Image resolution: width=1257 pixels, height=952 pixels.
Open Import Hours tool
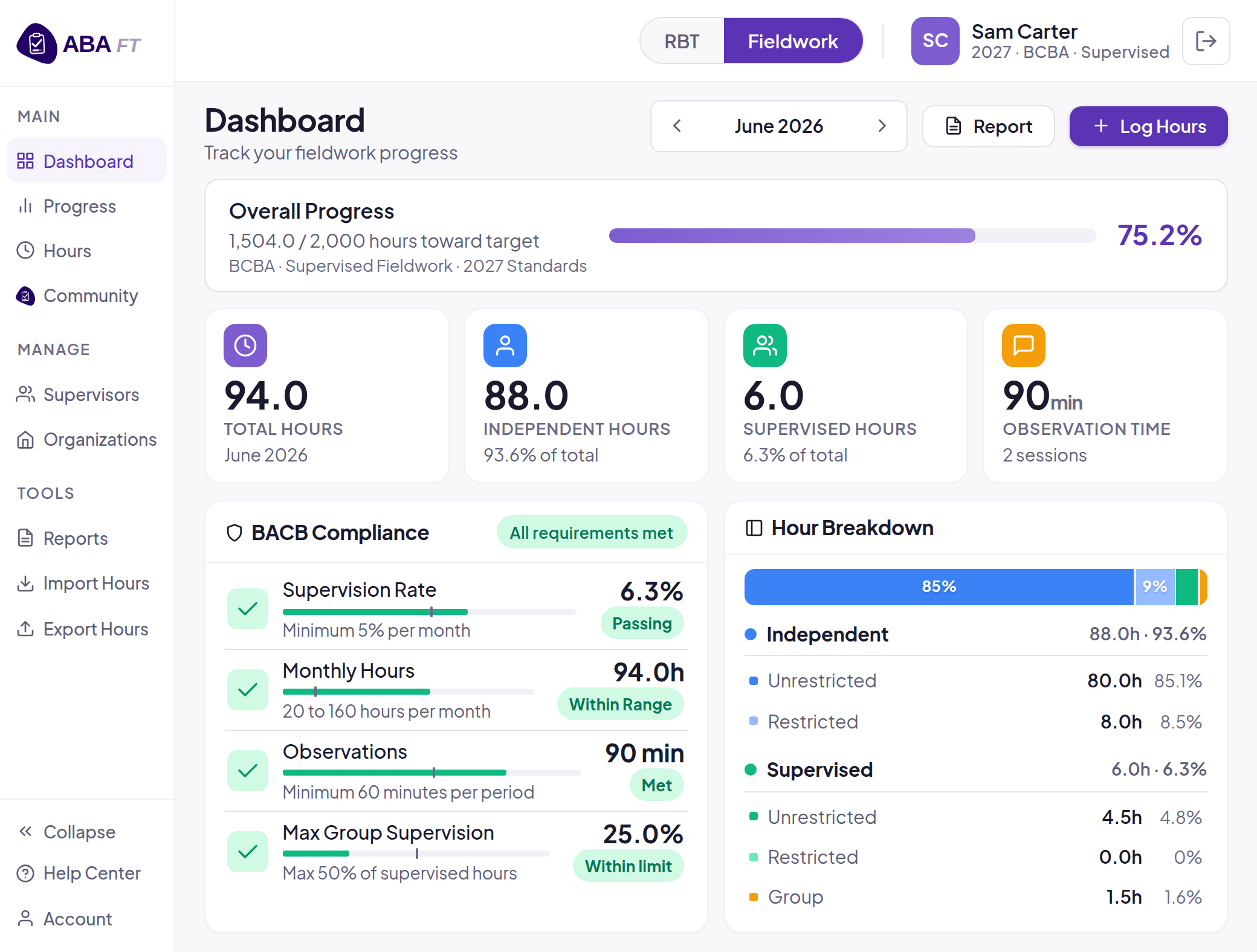click(87, 584)
